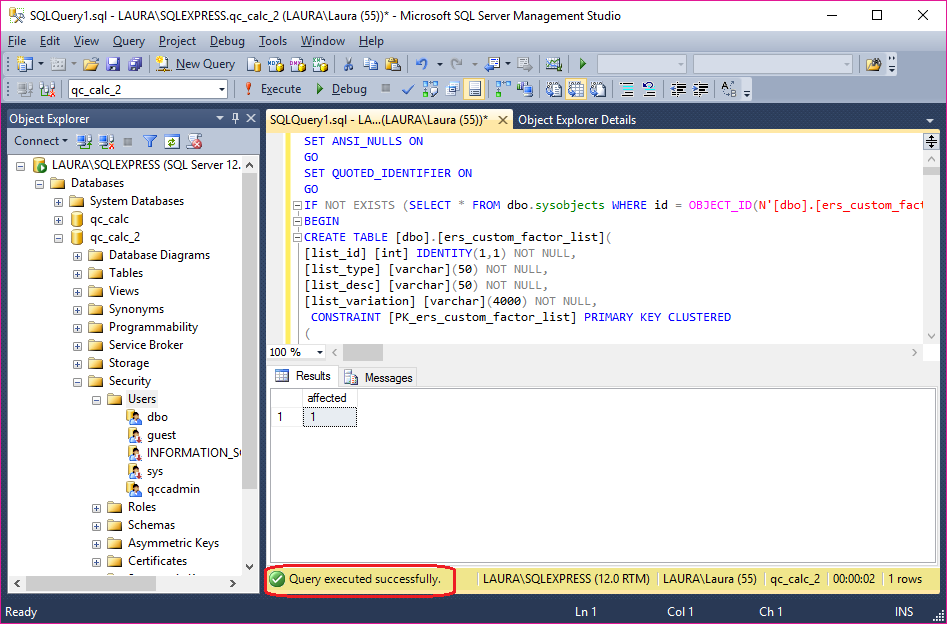Start debugging with the Debug button
This screenshot has width=947, height=624.
click(x=341, y=89)
